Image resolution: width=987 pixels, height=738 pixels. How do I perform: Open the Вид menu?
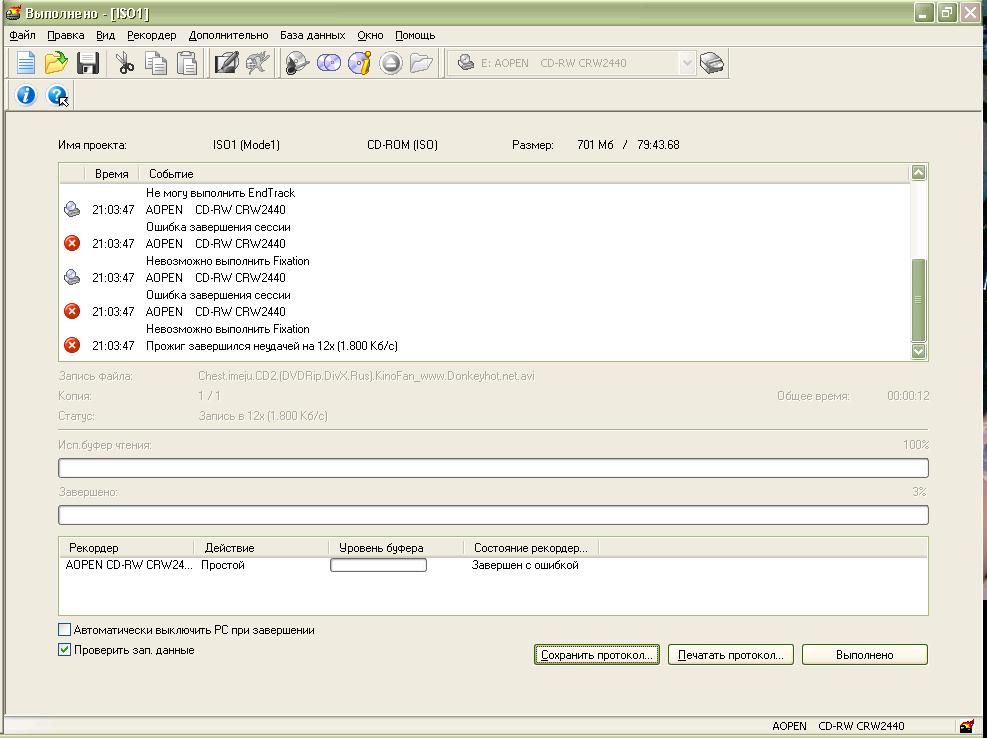coord(106,35)
